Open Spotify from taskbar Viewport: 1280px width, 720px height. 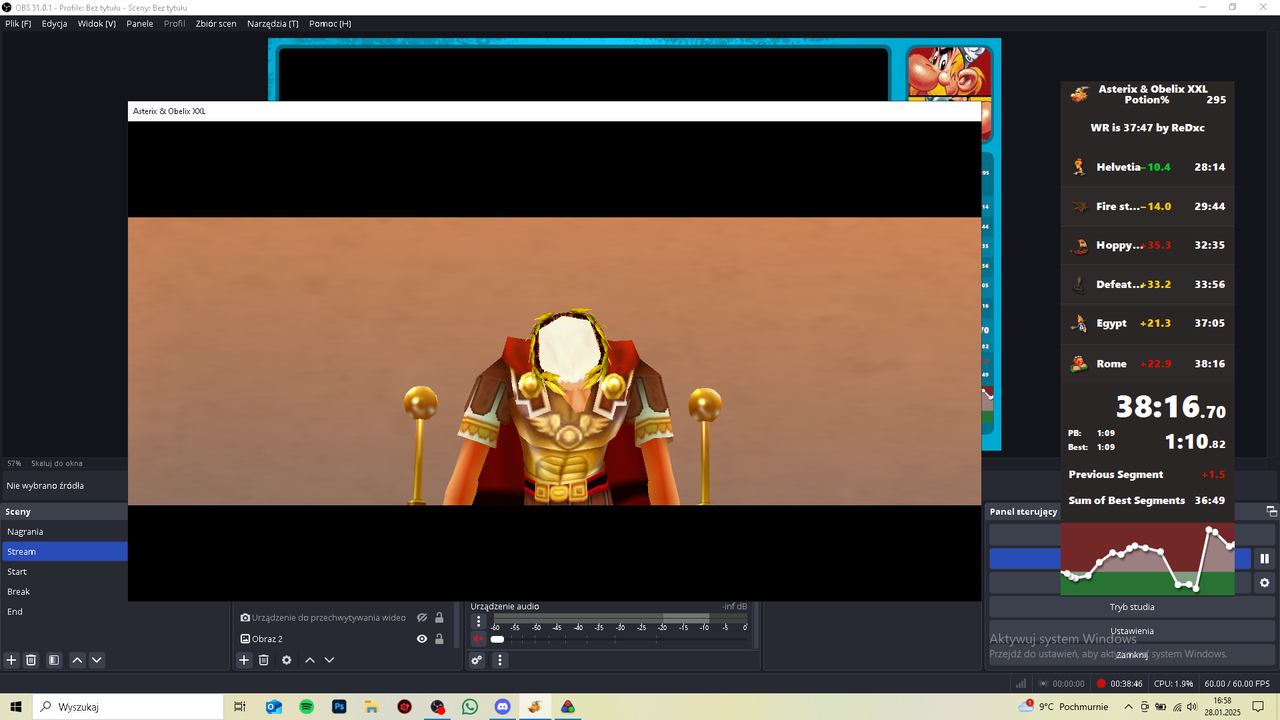(307, 707)
